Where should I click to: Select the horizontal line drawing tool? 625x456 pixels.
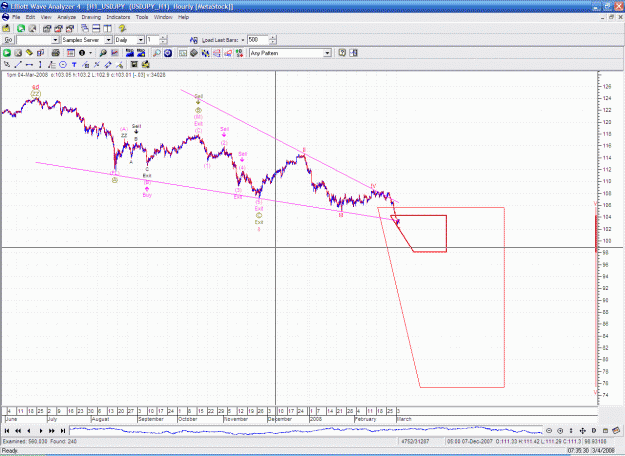tap(29, 65)
